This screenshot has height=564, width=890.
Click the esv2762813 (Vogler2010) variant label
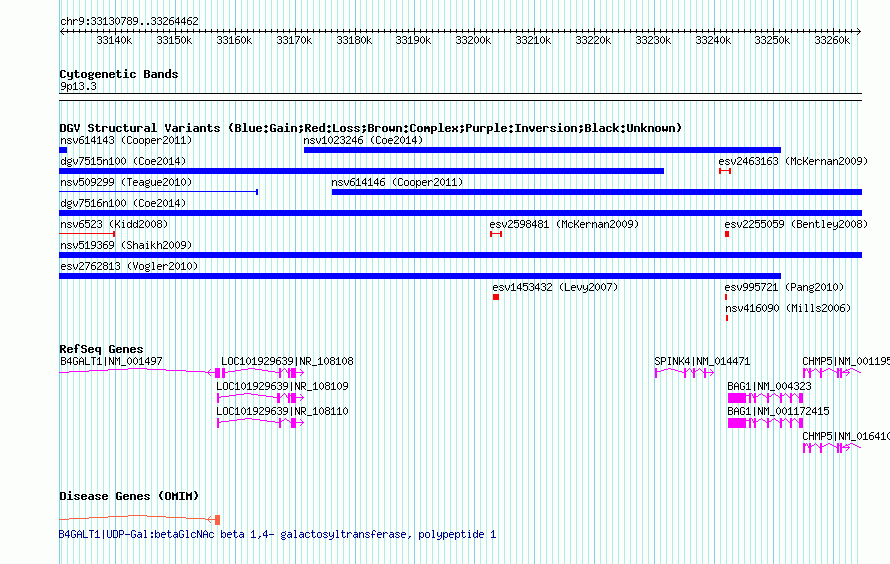point(129,266)
